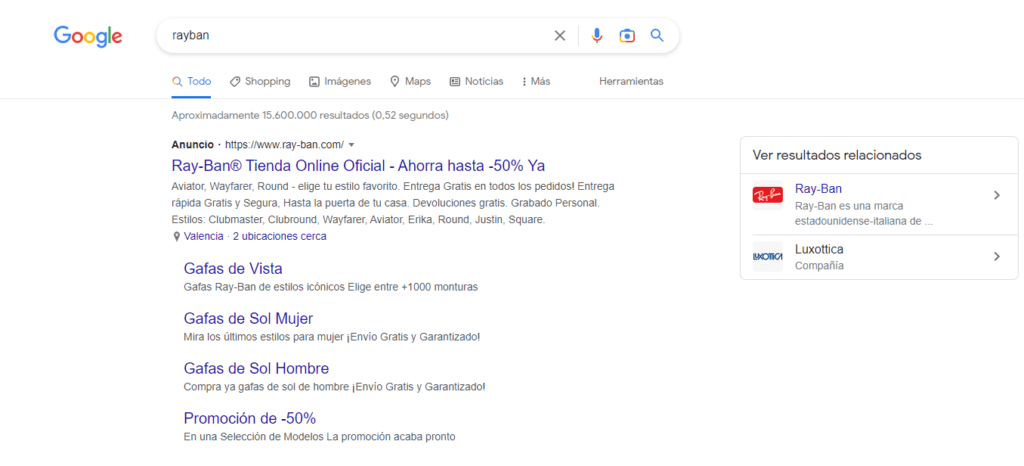Screen dimensions: 1024x466
Task: Start voice search with microphone icon
Action: coord(596,36)
